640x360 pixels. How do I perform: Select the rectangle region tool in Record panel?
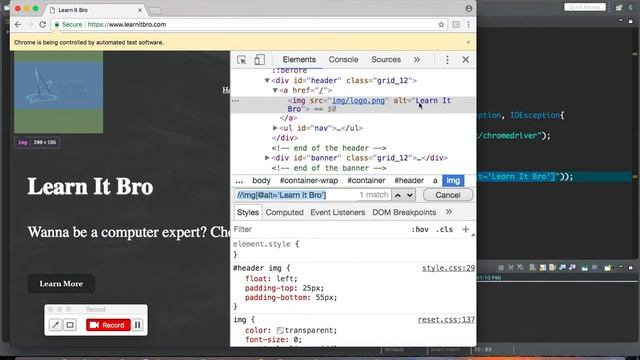pyautogui.click(x=70, y=325)
